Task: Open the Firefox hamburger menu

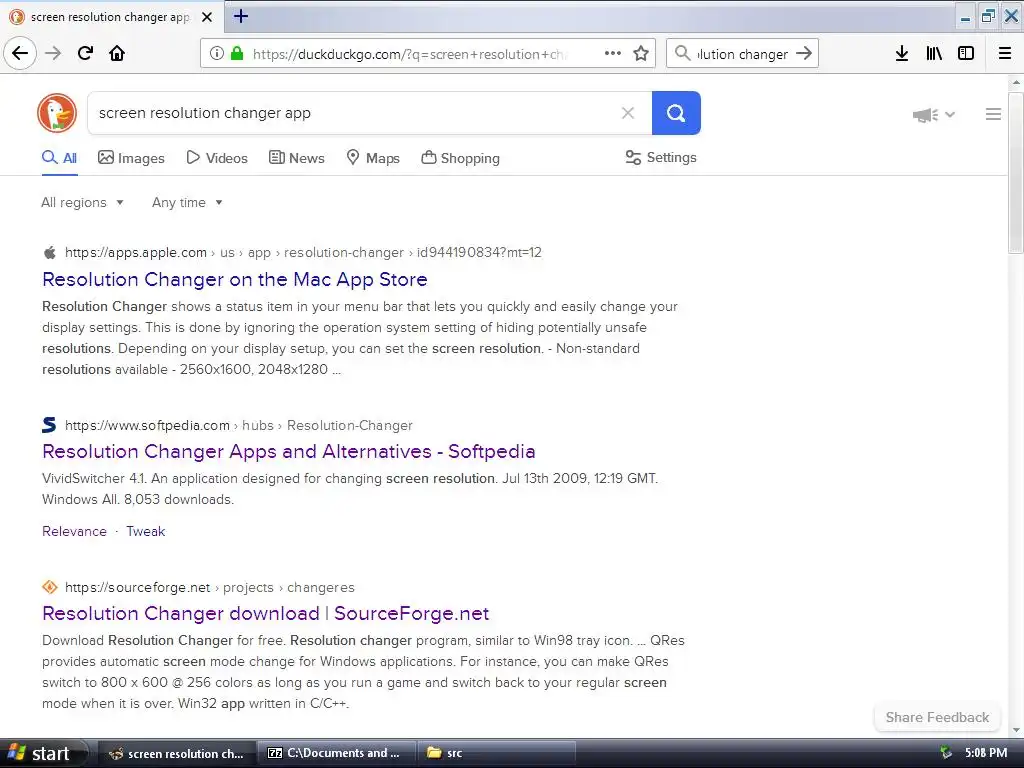Action: [1005, 54]
